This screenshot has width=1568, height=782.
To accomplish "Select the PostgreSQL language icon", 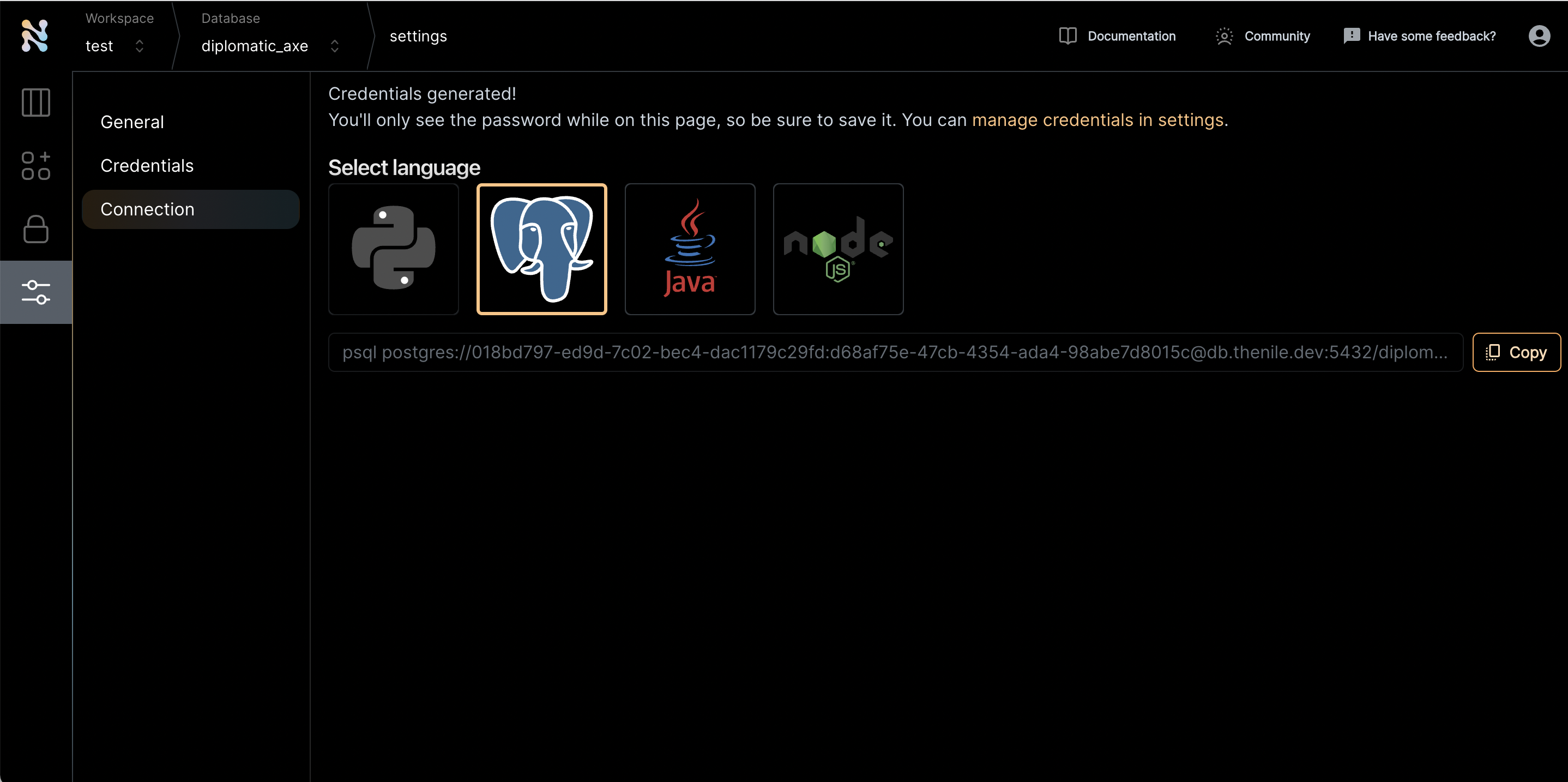I will tap(541, 248).
